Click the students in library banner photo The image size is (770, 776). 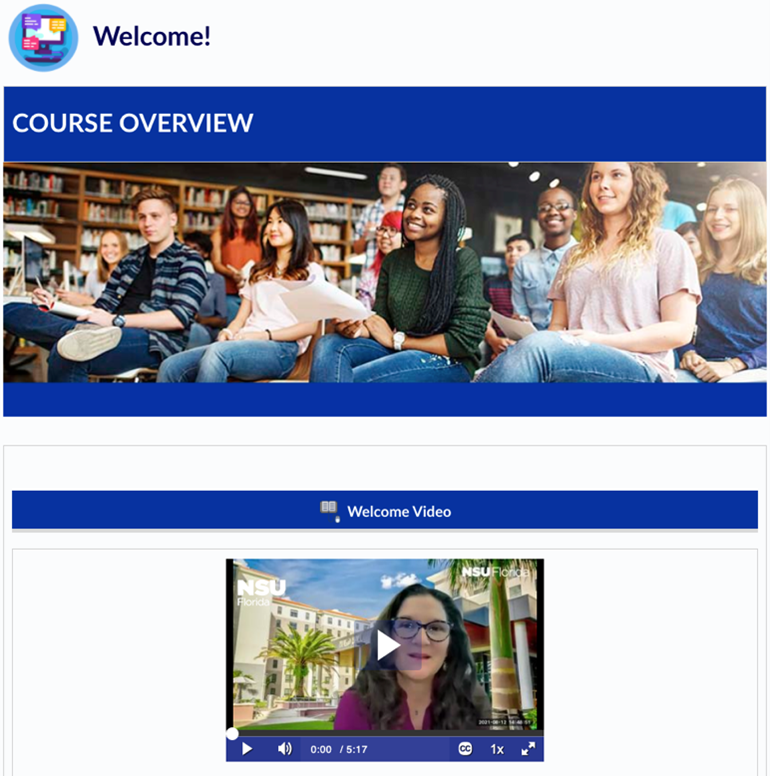coord(385,272)
